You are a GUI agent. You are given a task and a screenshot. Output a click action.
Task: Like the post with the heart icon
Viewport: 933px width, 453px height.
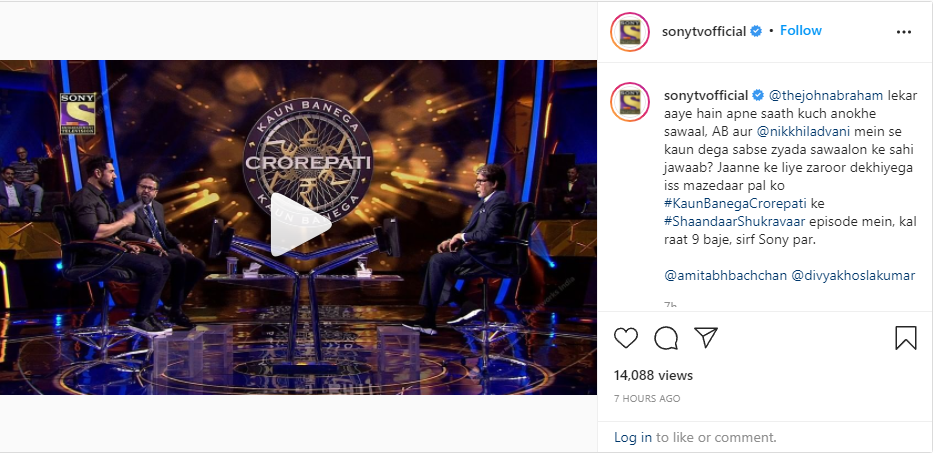pyautogui.click(x=626, y=338)
